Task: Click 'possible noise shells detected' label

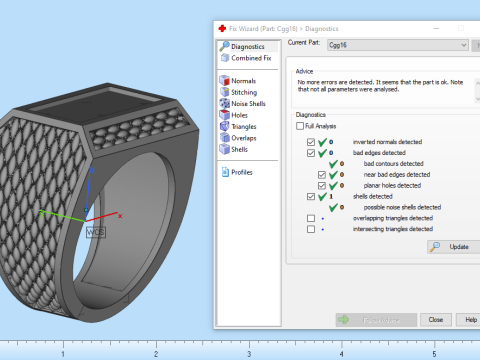Action: point(402,207)
